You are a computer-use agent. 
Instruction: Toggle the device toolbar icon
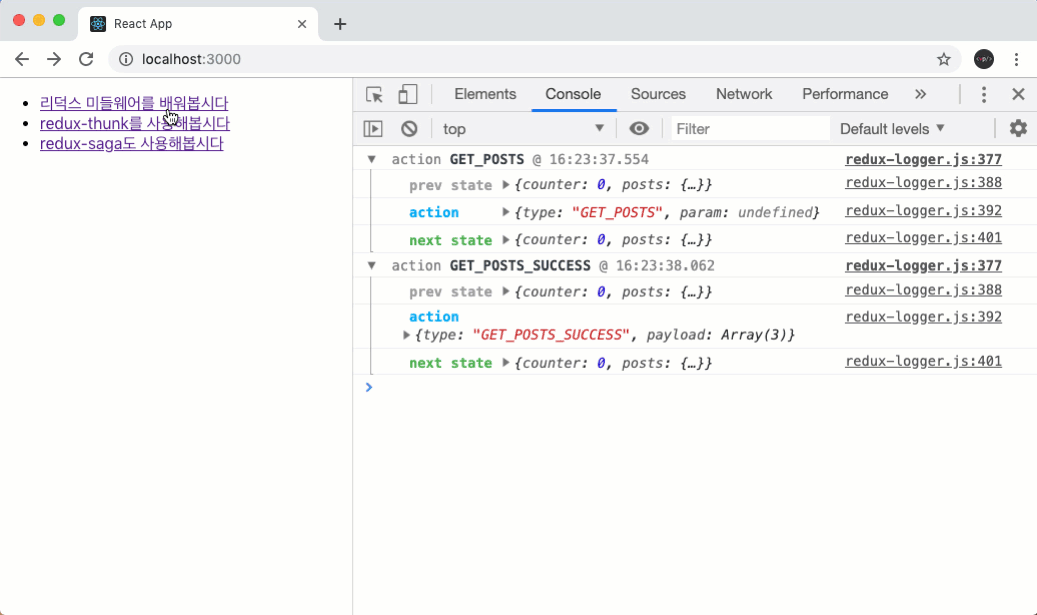tap(407, 95)
